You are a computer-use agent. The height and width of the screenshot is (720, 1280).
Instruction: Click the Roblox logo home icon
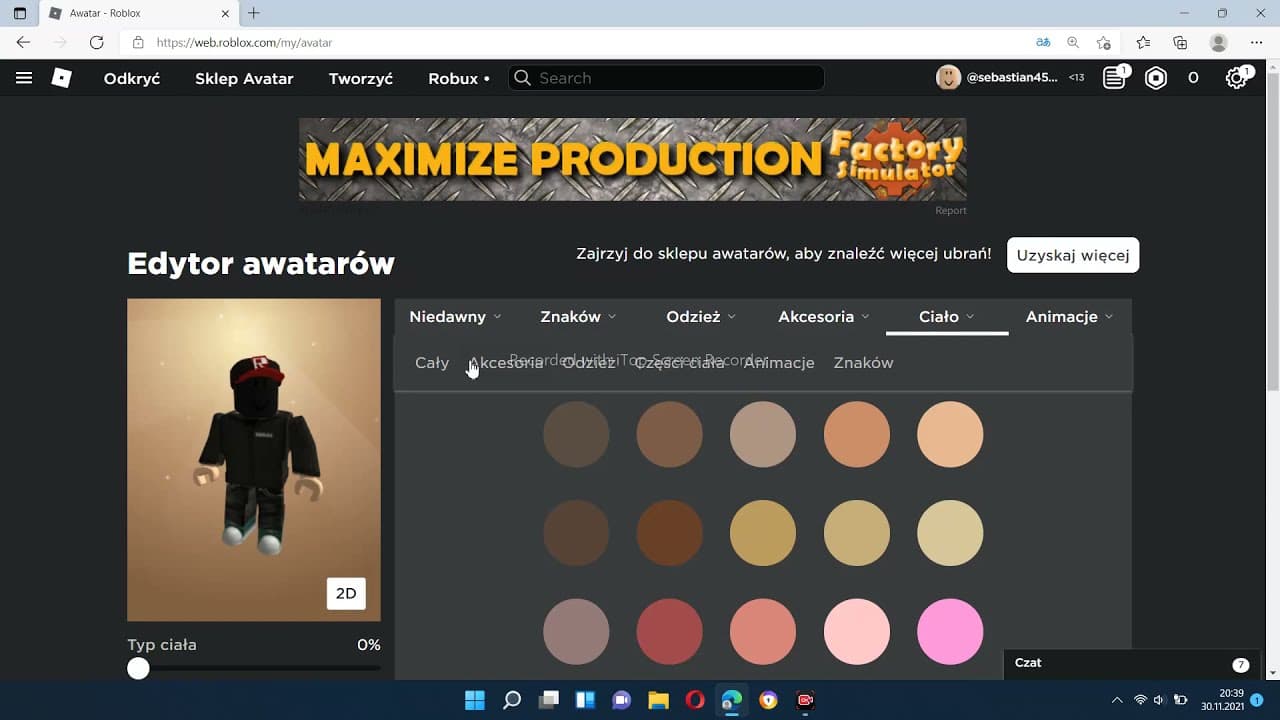click(x=62, y=78)
